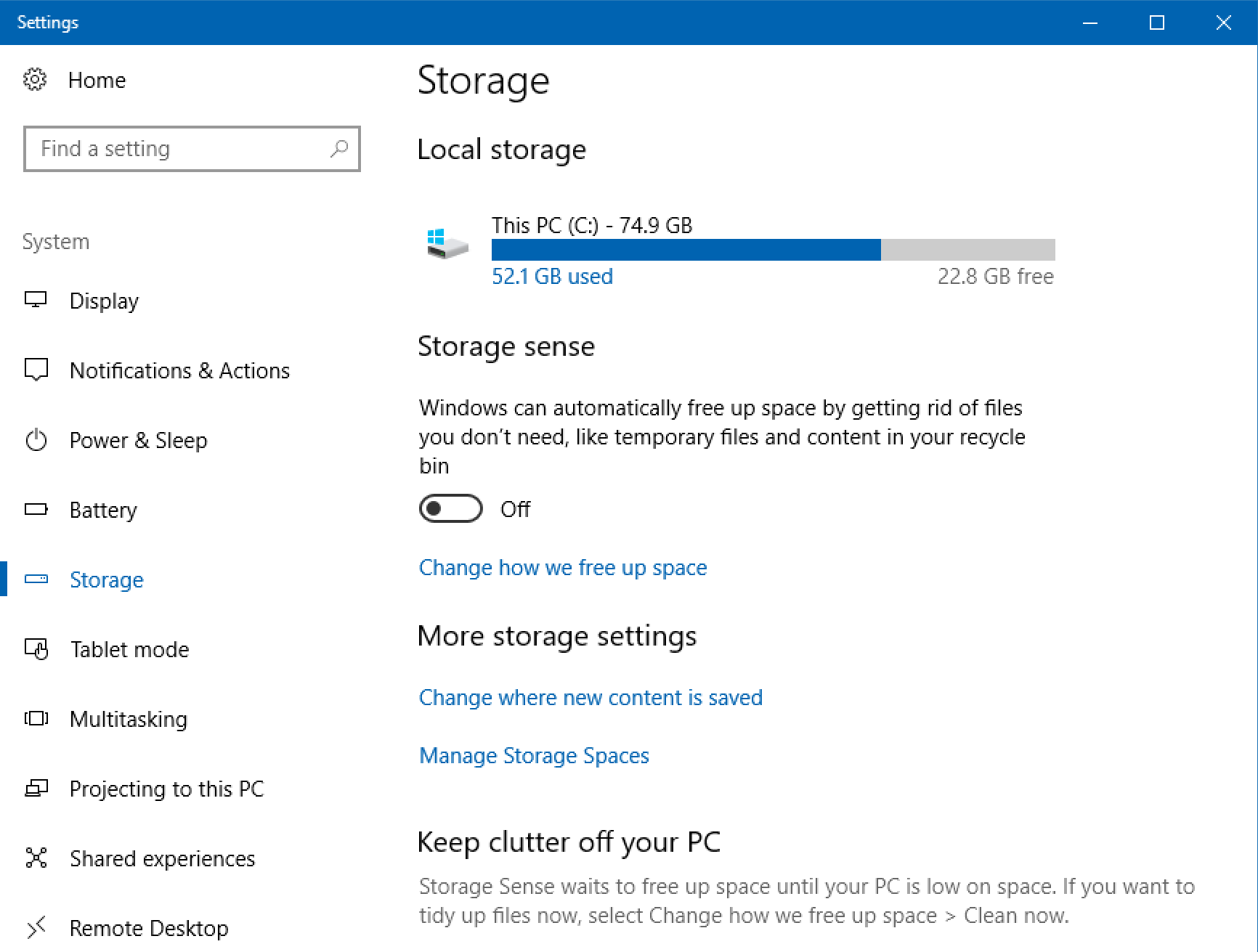The height and width of the screenshot is (952, 1258).
Task: Select the Projecting to this PC icon
Action: [36, 788]
